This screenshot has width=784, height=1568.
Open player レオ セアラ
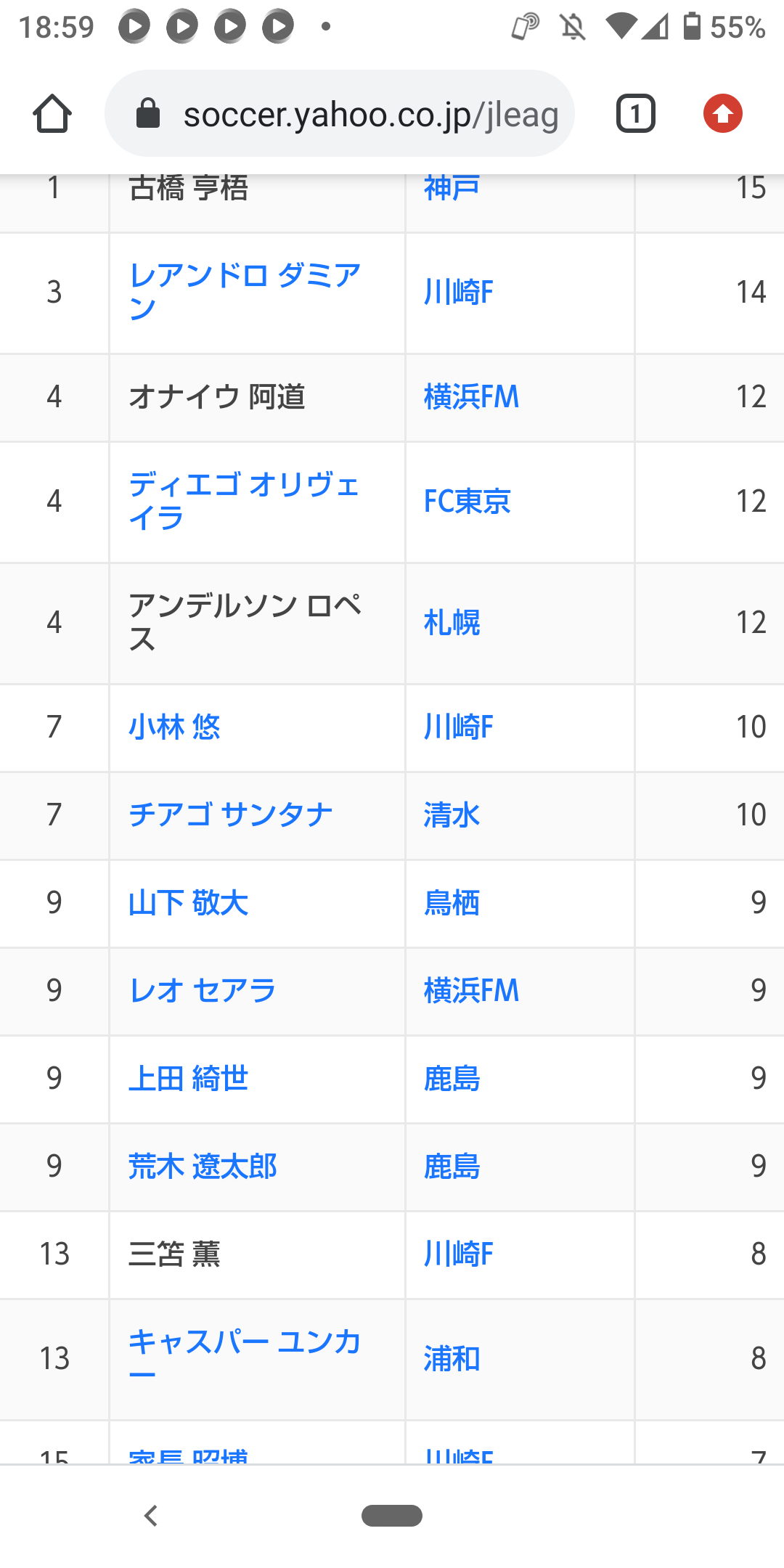click(x=203, y=991)
